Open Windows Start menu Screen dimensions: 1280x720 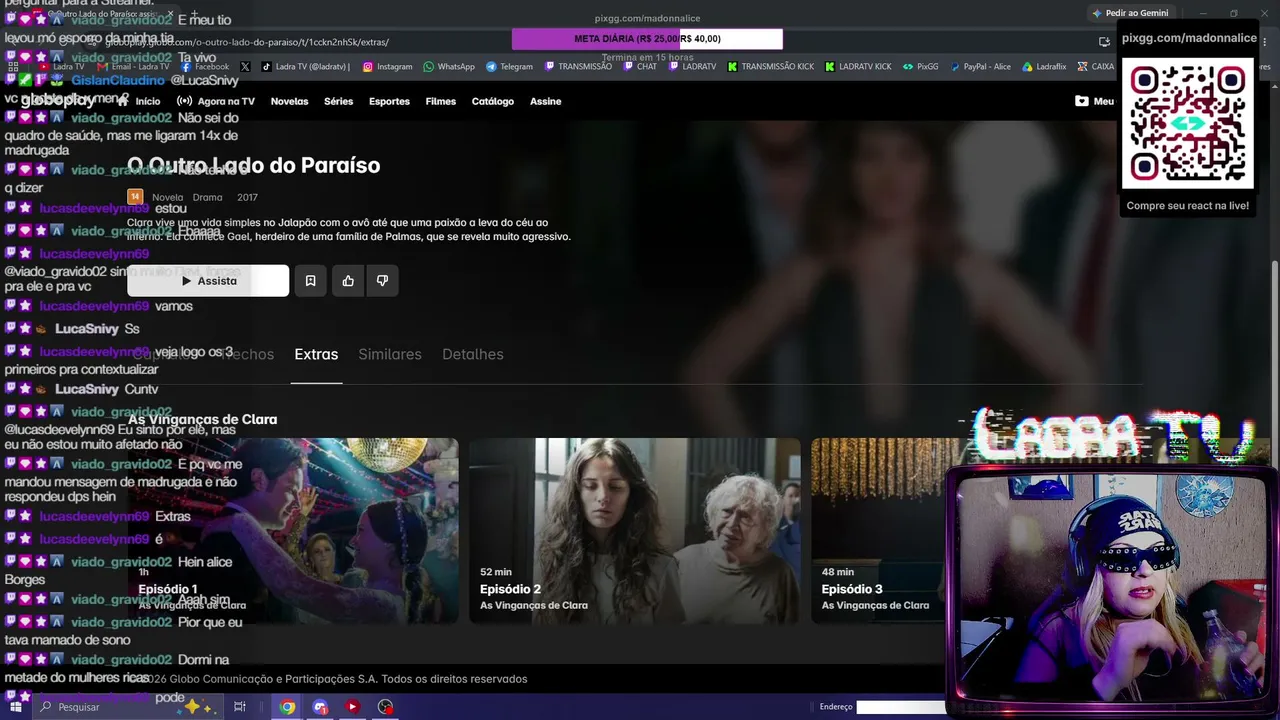15,707
